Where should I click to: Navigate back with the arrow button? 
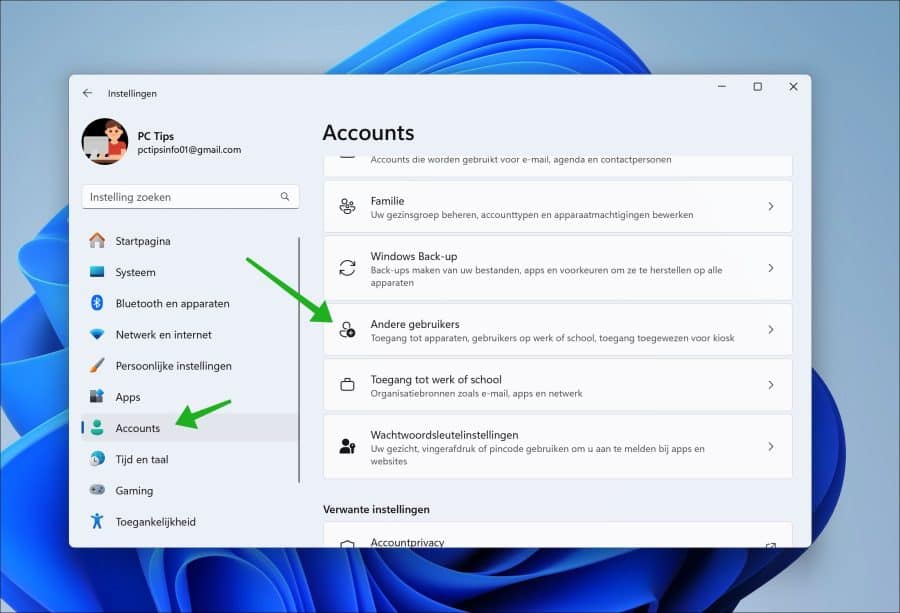(89, 92)
